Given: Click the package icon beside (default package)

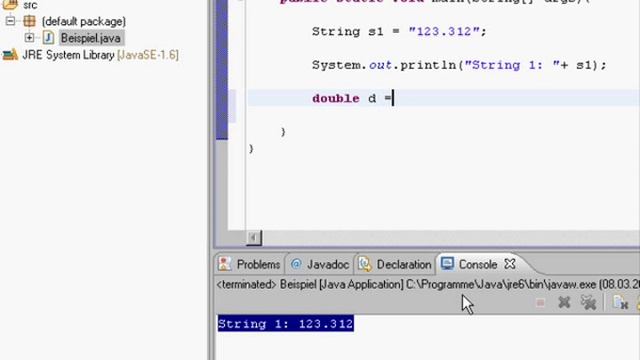Looking at the screenshot, I should (x=29, y=21).
